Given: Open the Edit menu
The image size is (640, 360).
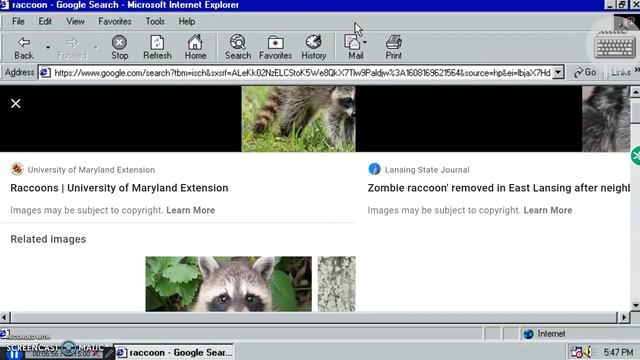Looking at the screenshot, I should click(x=45, y=21).
